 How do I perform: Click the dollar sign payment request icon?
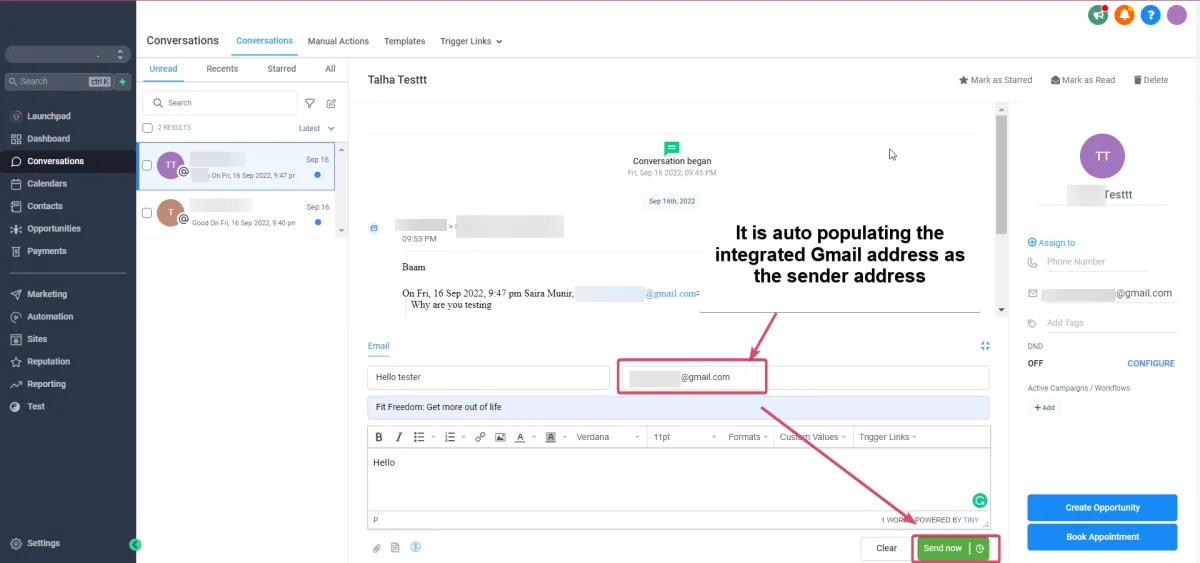click(415, 547)
